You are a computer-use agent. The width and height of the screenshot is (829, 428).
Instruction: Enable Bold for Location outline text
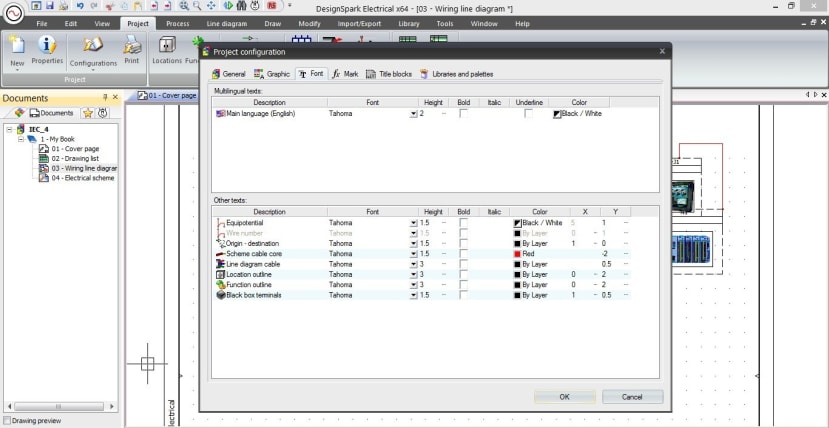pyautogui.click(x=464, y=274)
